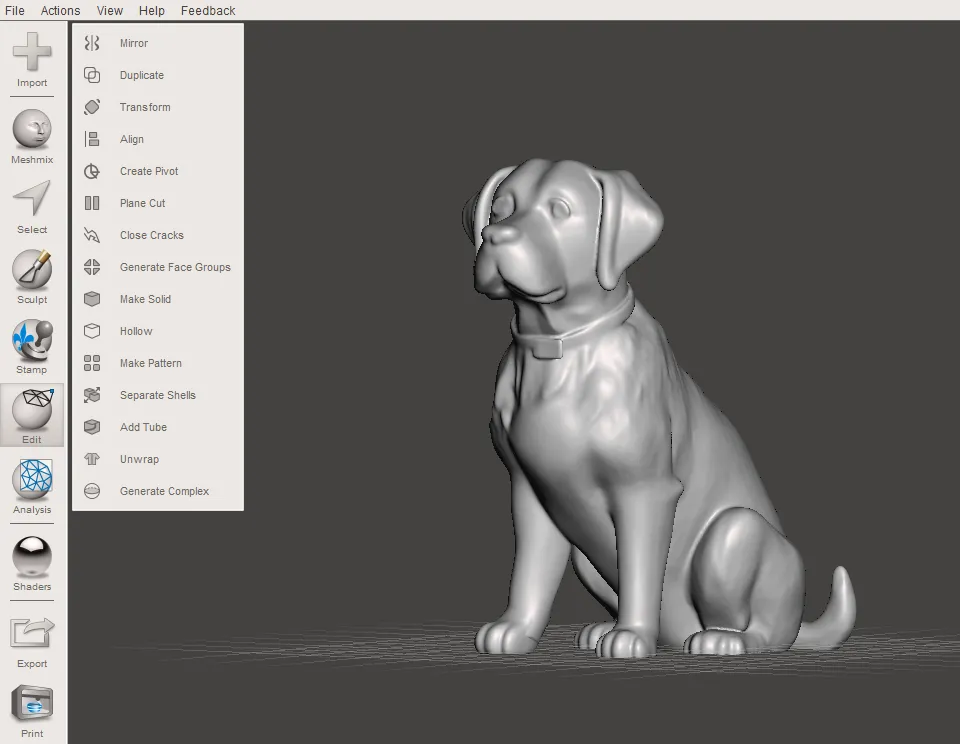
Task: Choose the Align label
Action: (x=132, y=140)
